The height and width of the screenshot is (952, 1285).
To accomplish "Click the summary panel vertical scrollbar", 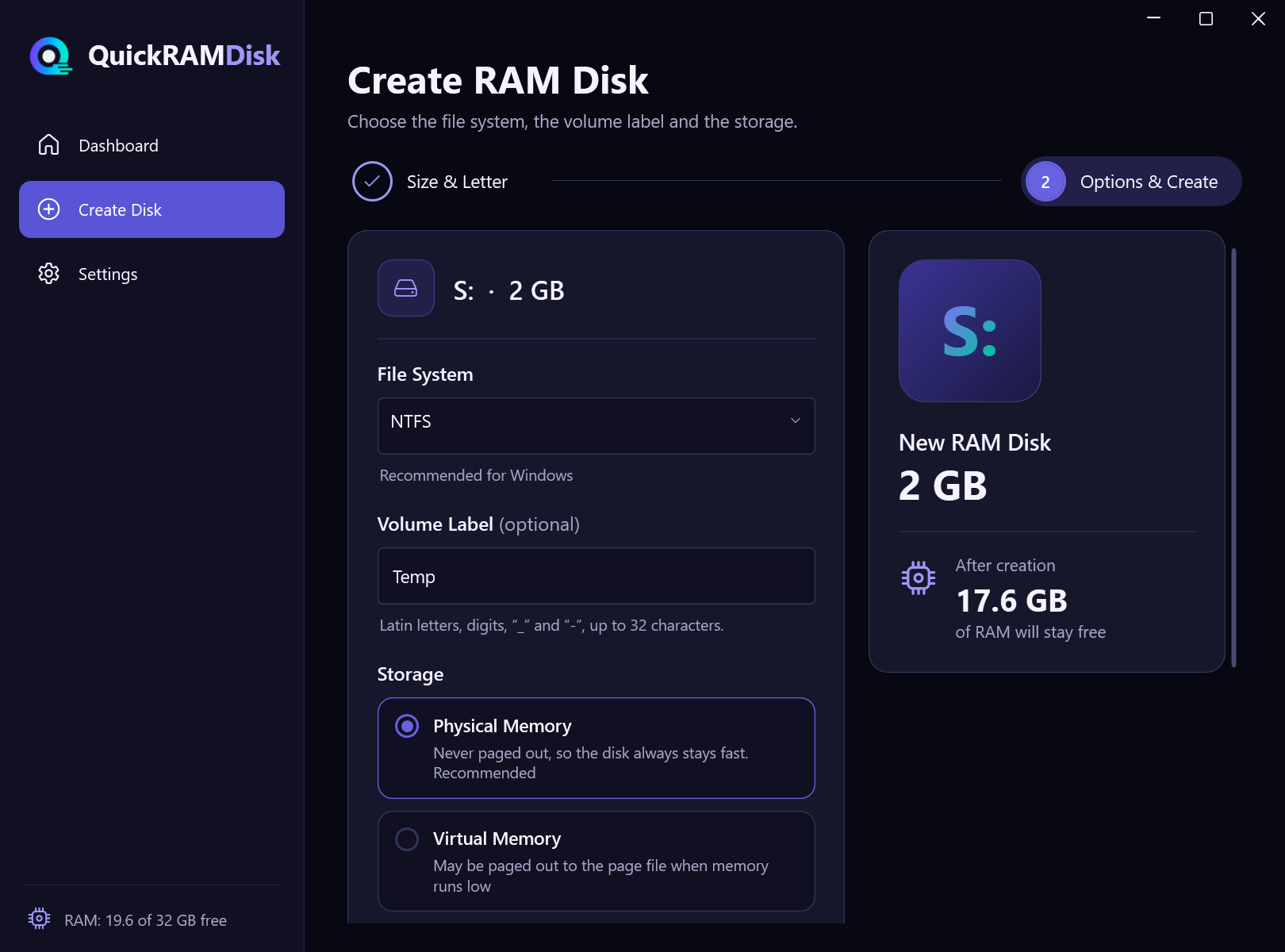I will coord(1234,458).
